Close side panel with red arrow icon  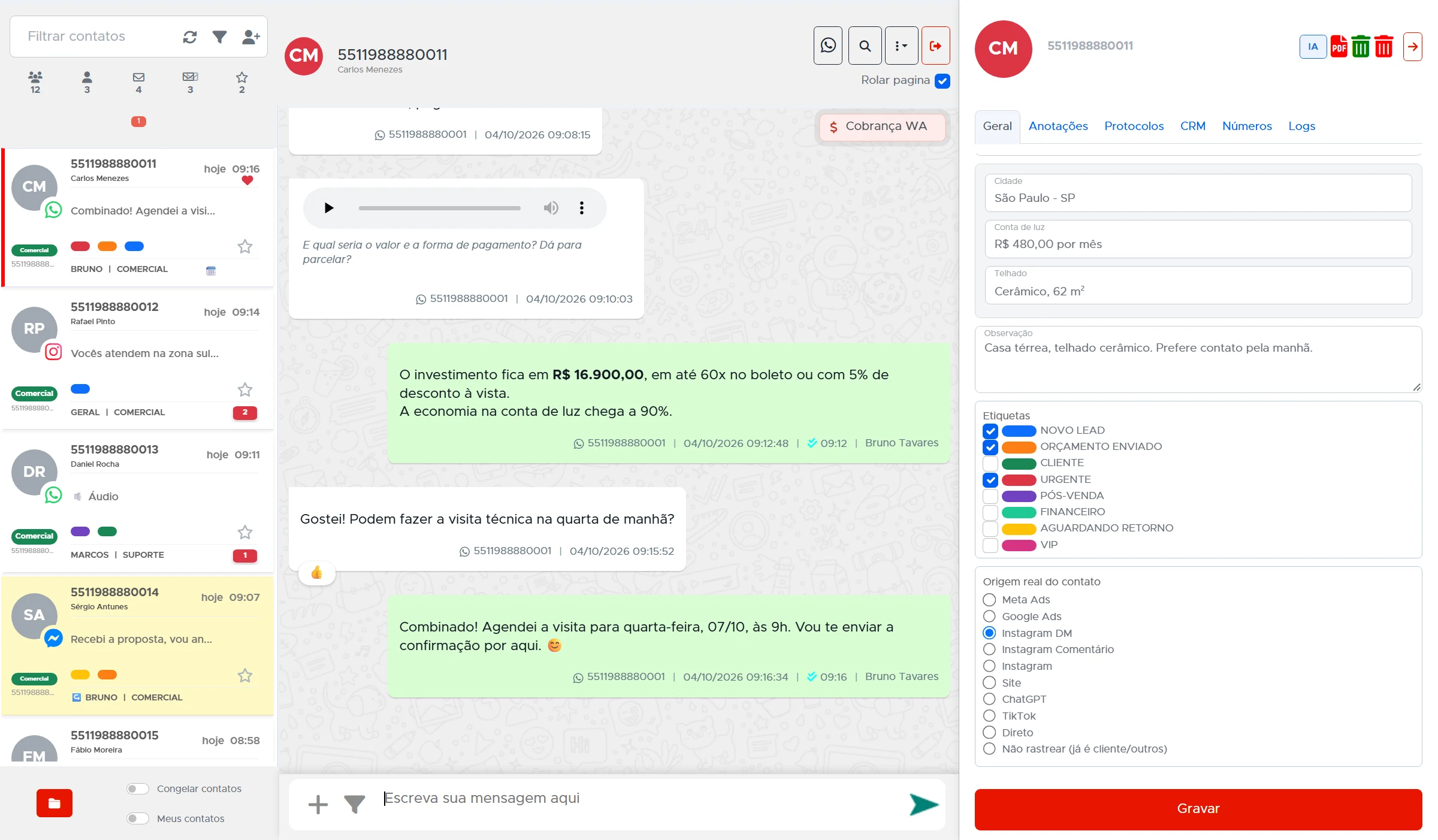tap(1413, 47)
